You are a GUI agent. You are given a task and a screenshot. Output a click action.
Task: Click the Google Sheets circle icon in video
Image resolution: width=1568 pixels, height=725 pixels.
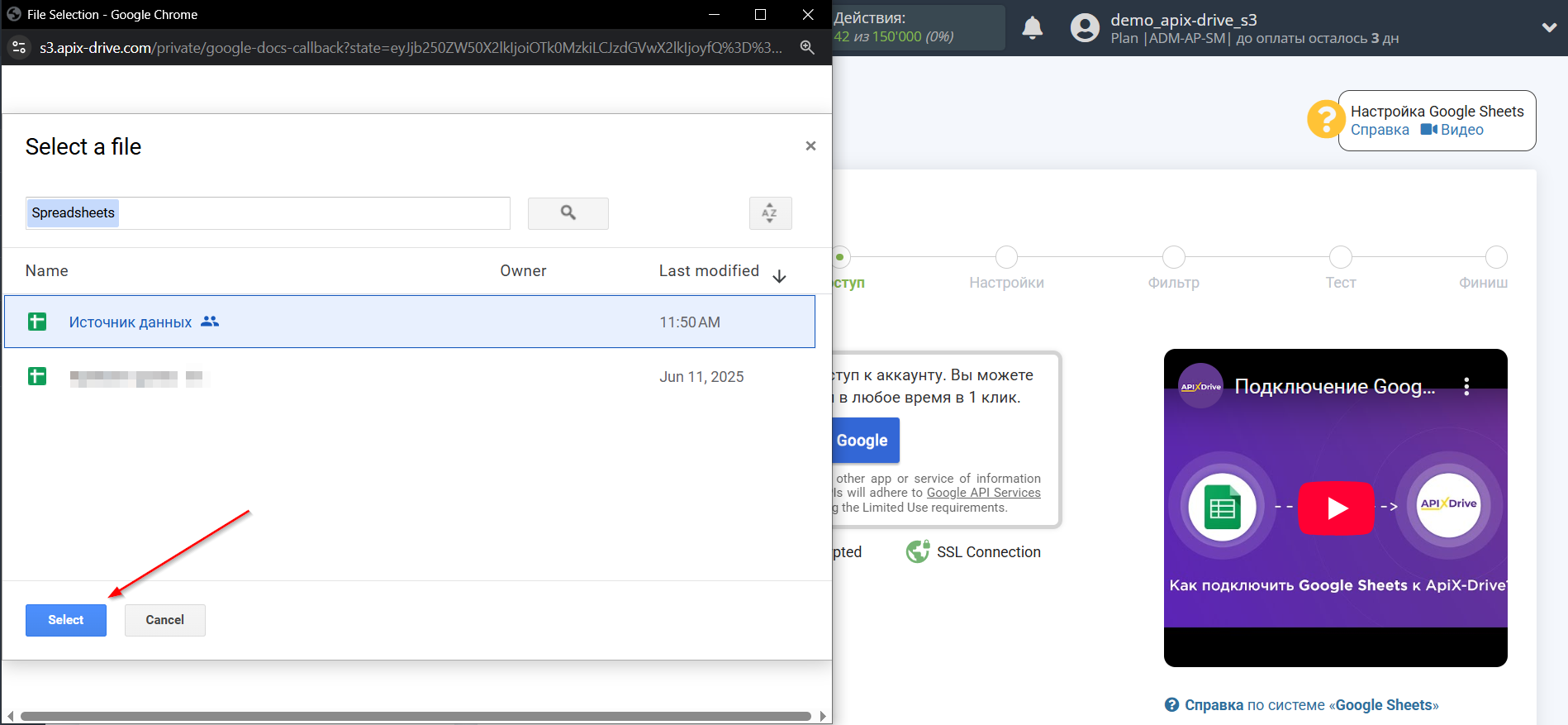(x=1222, y=507)
